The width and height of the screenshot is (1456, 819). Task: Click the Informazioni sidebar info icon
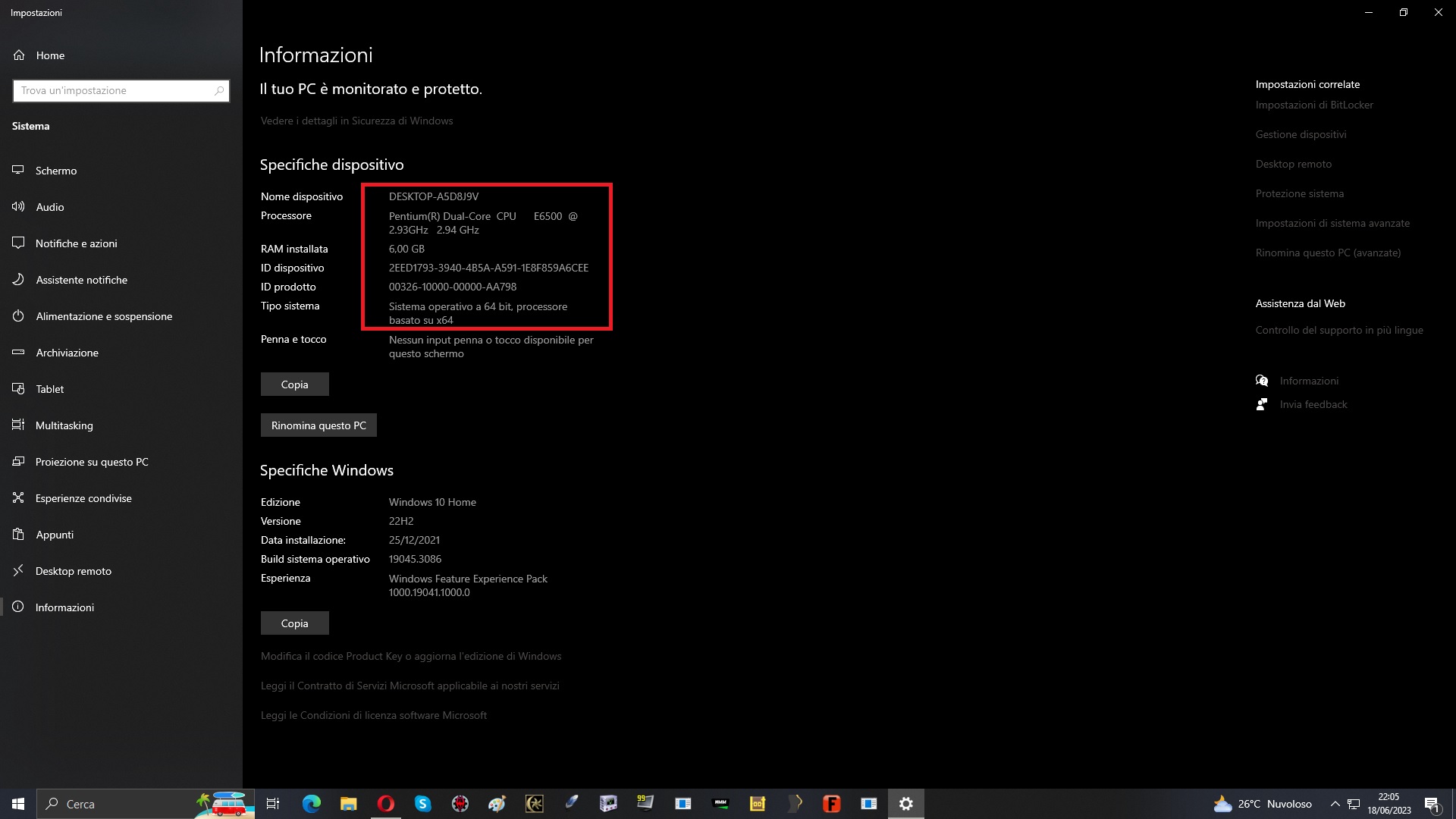[x=18, y=607]
